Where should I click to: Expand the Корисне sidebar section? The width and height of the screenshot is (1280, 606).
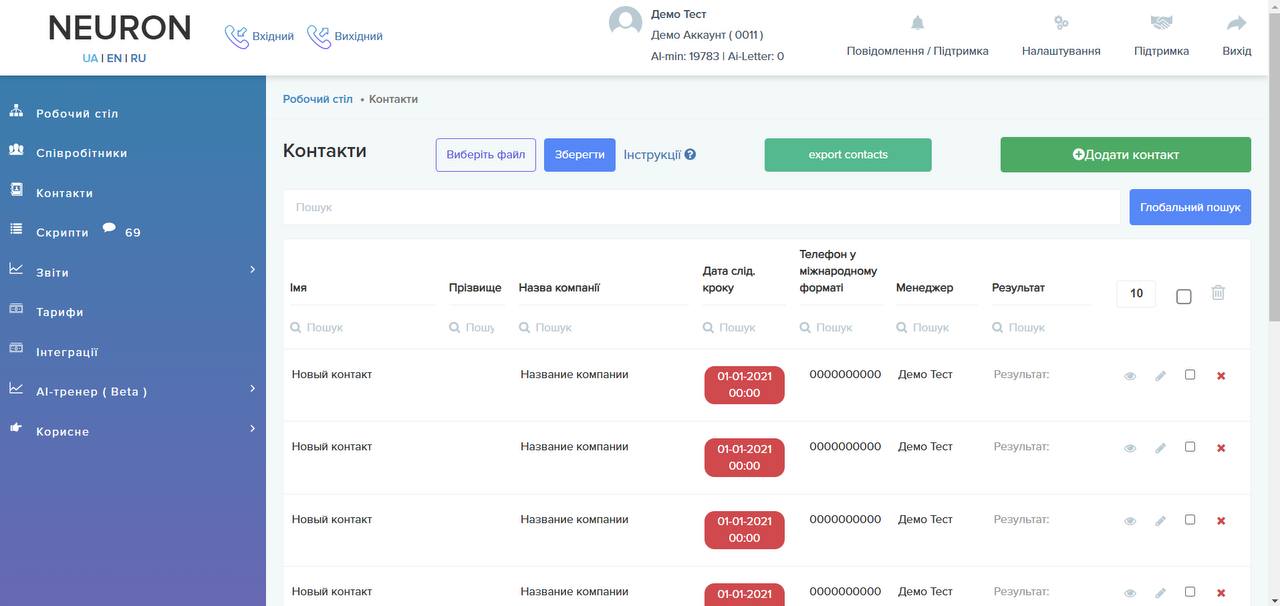[252, 429]
